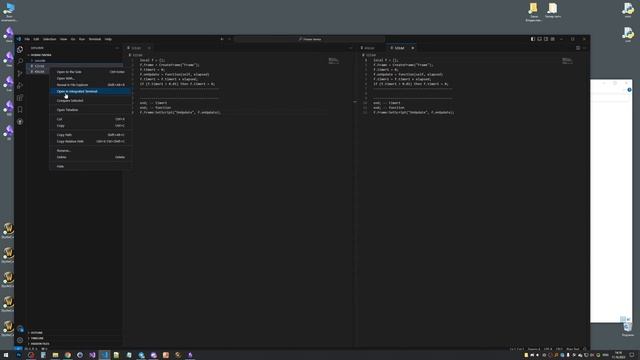
Task: Close the active tab in right editor group
Action: tap(413, 48)
